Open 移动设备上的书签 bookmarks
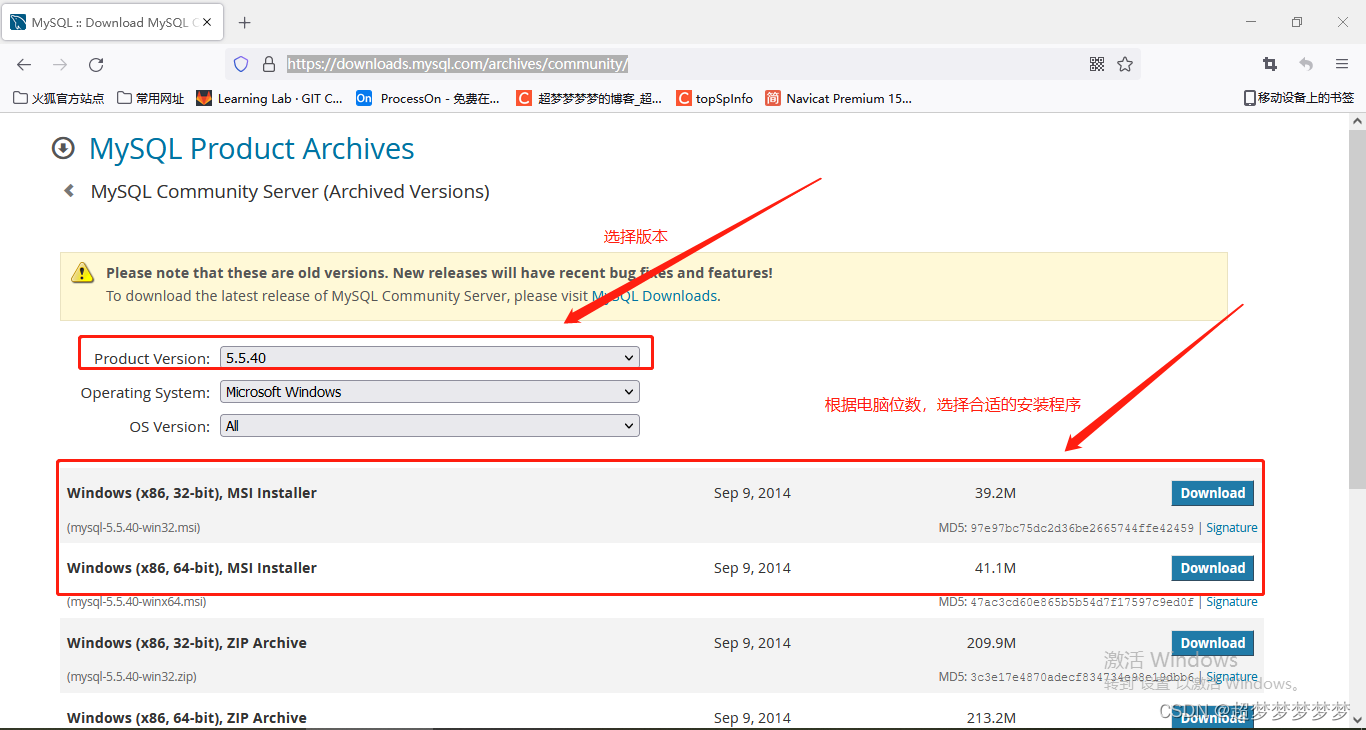 [x=1298, y=98]
